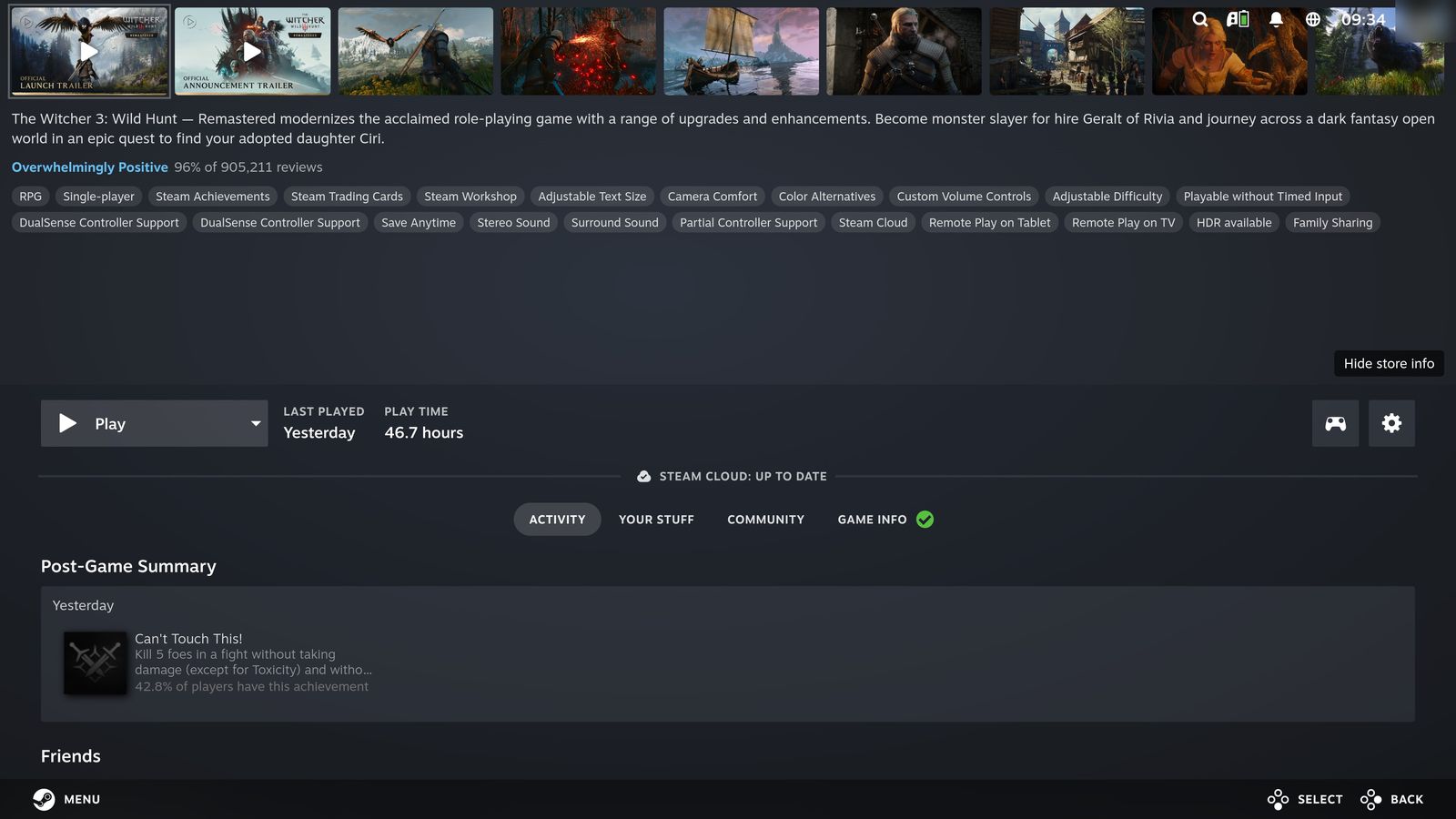Click the Steam Cloud status icon
Screen dimensions: 1456x819
tap(643, 476)
